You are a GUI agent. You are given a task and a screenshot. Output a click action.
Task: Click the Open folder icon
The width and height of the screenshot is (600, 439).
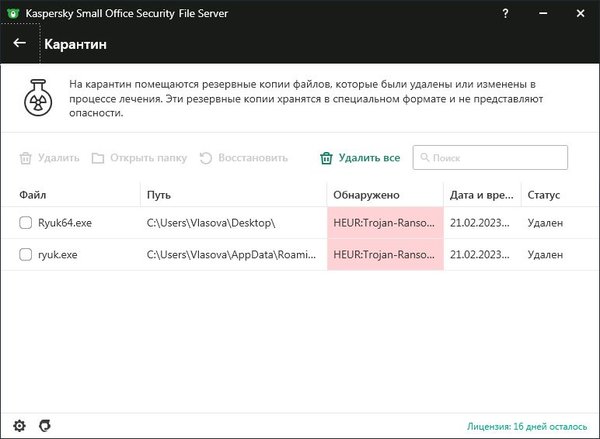click(x=98, y=158)
